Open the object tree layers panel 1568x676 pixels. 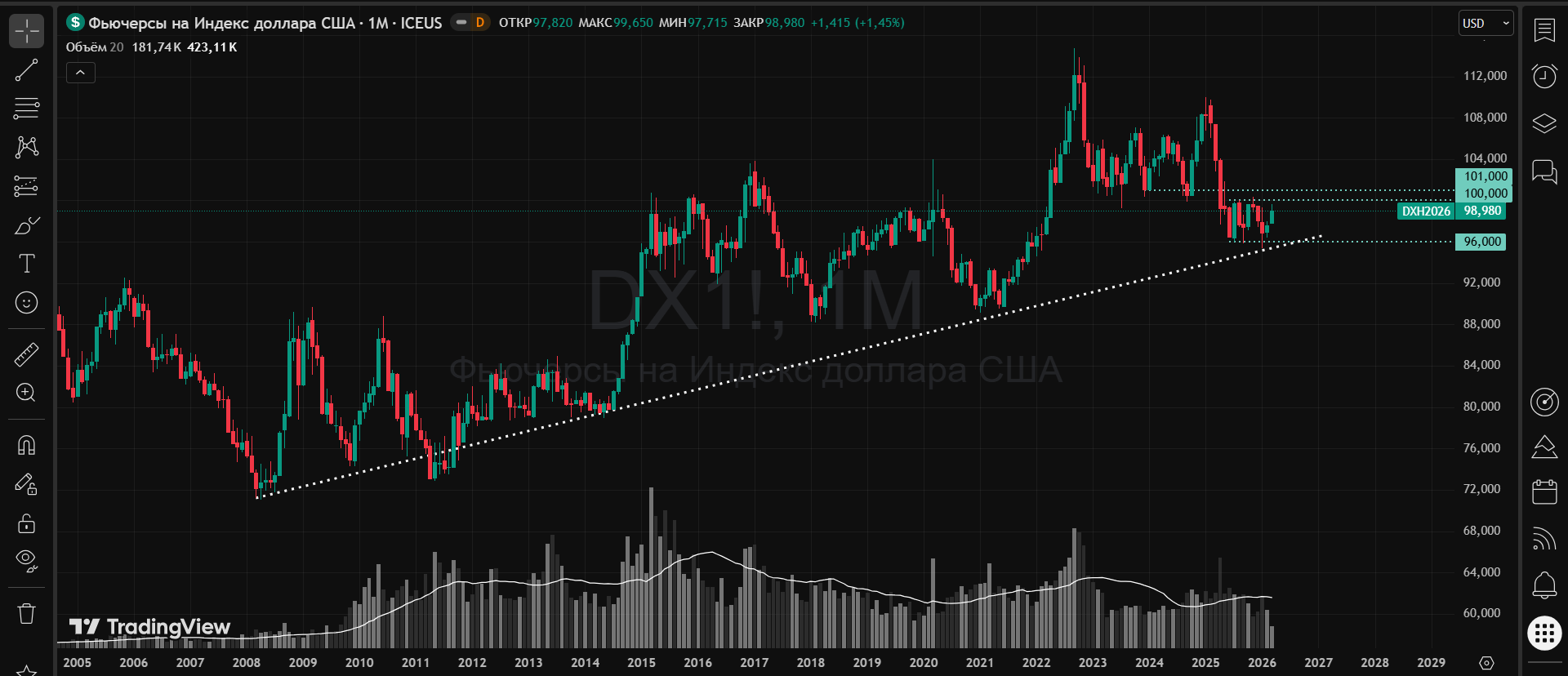pos(1544,123)
